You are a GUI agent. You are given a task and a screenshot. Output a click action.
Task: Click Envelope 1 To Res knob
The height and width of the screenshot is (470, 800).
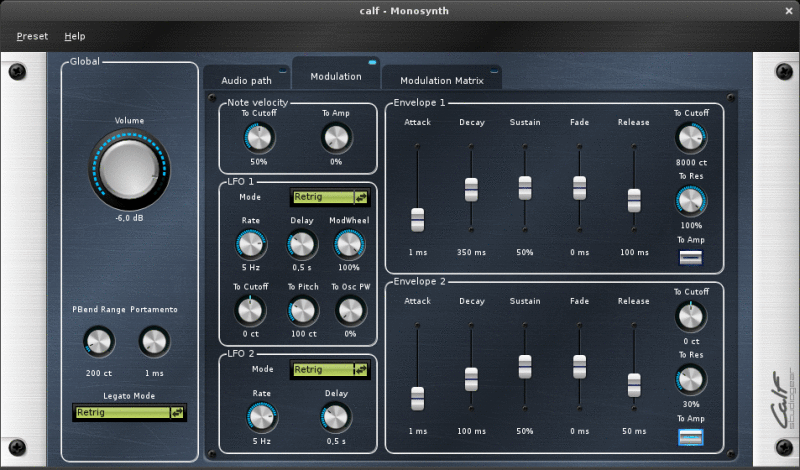(x=690, y=201)
